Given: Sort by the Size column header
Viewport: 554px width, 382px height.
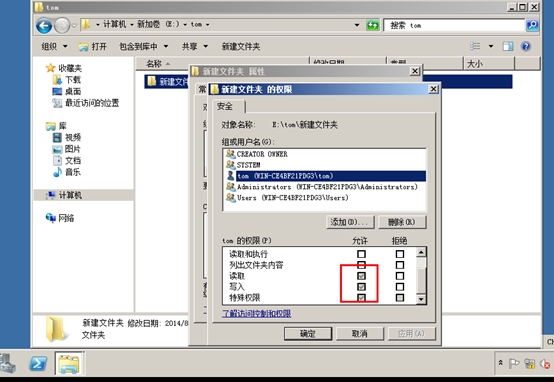Looking at the screenshot, I should point(489,64).
